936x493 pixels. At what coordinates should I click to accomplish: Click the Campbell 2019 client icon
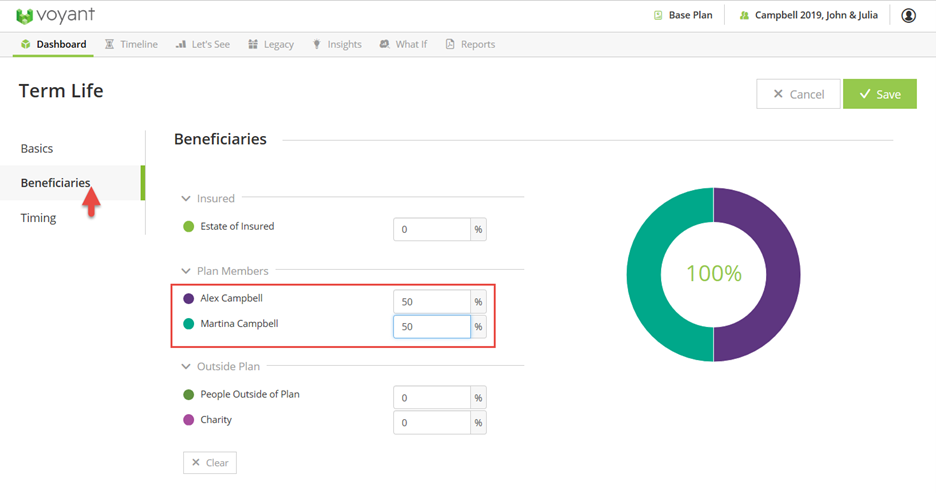[743, 16]
